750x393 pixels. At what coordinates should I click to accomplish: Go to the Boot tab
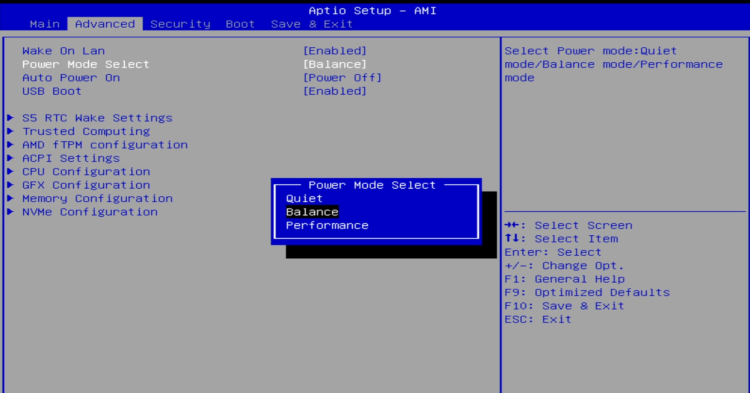pyautogui.click(x=240, y=24)
